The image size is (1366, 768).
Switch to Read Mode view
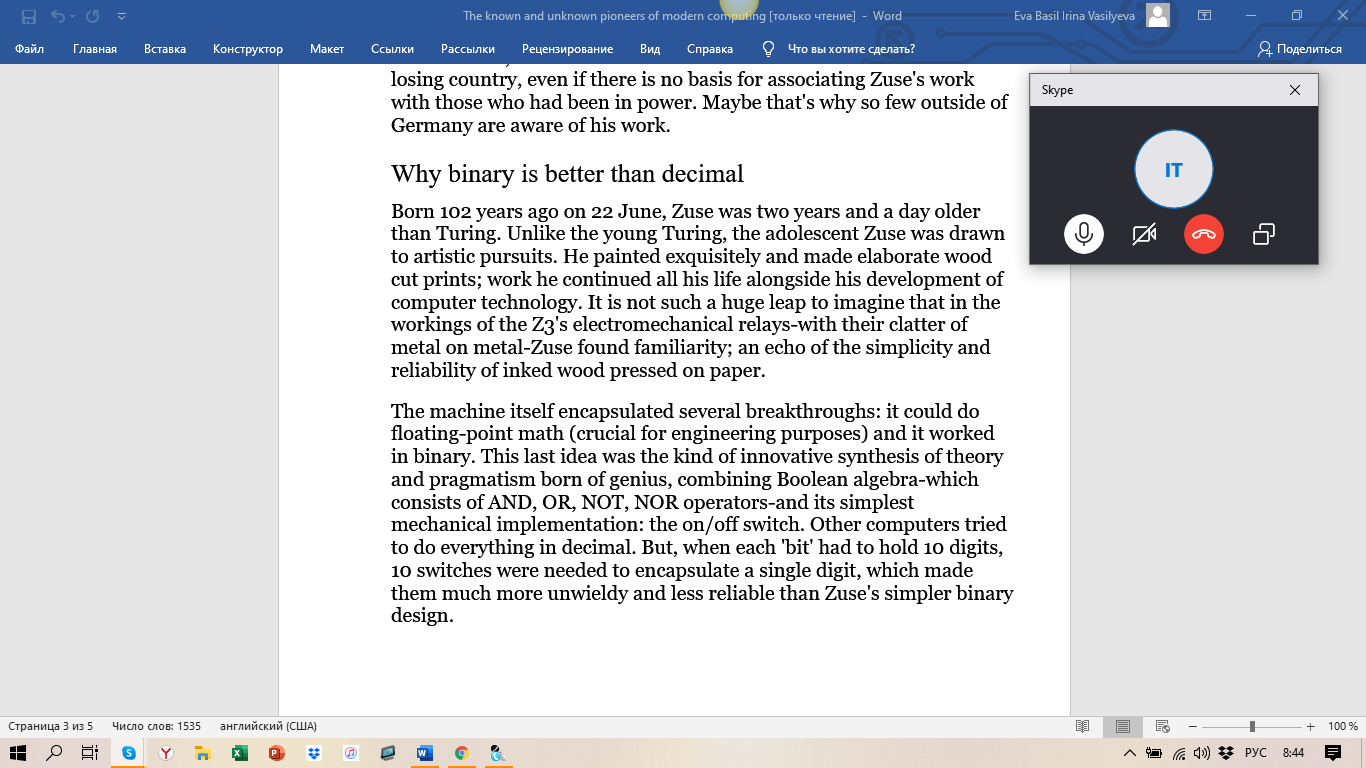click(x=1082, y=726)
